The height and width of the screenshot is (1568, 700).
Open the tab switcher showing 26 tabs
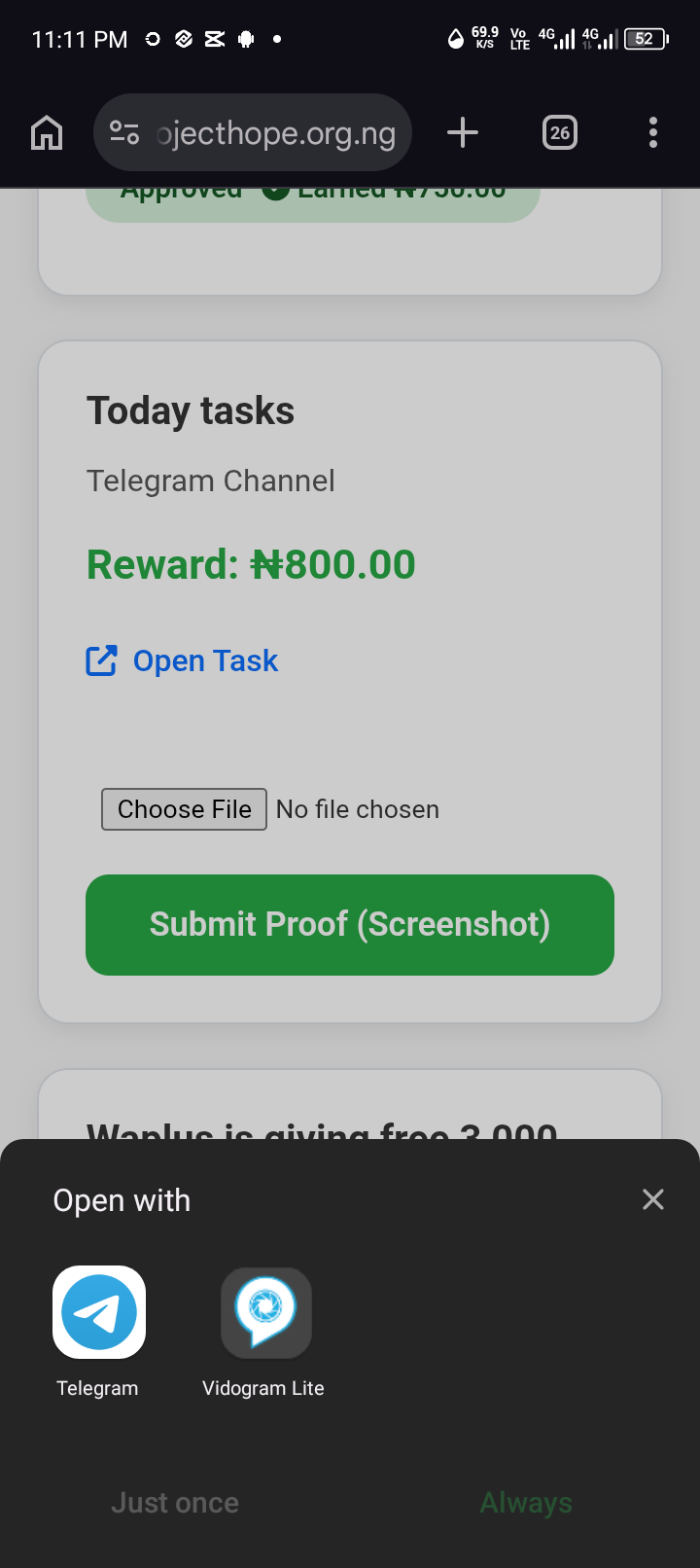tap(559, 132)
